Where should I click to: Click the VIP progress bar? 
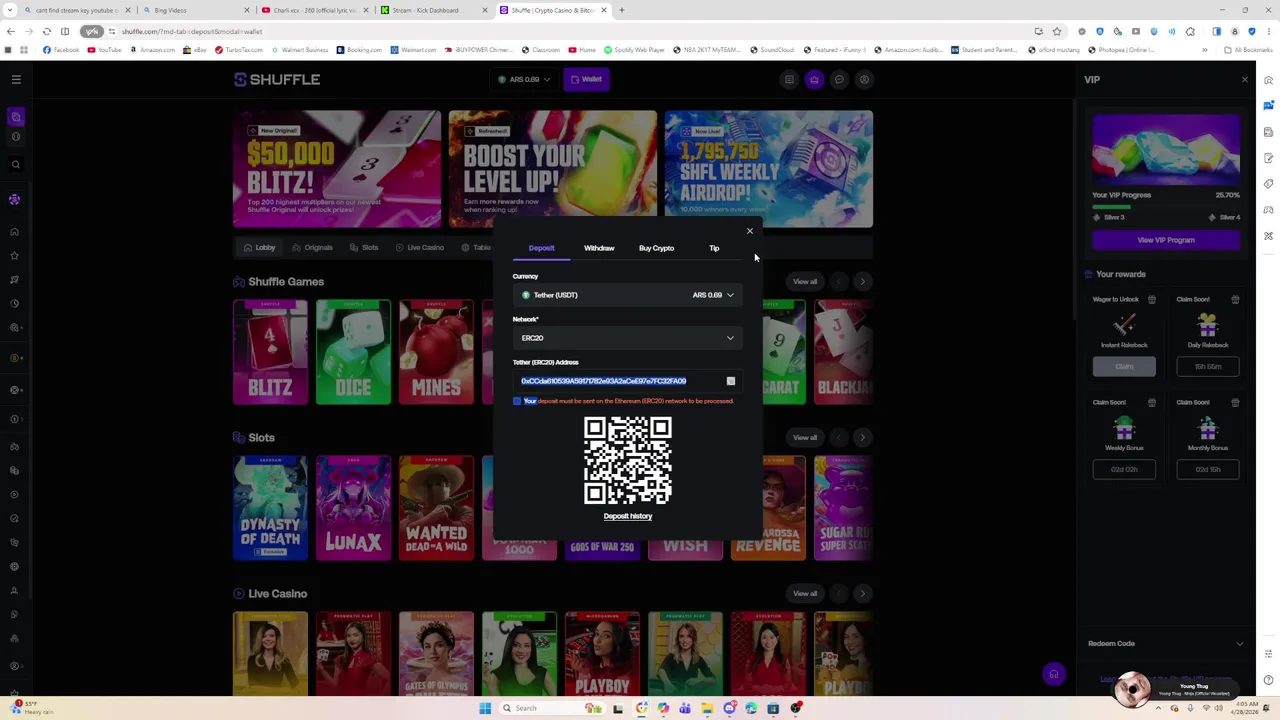tap(1166, 206)
